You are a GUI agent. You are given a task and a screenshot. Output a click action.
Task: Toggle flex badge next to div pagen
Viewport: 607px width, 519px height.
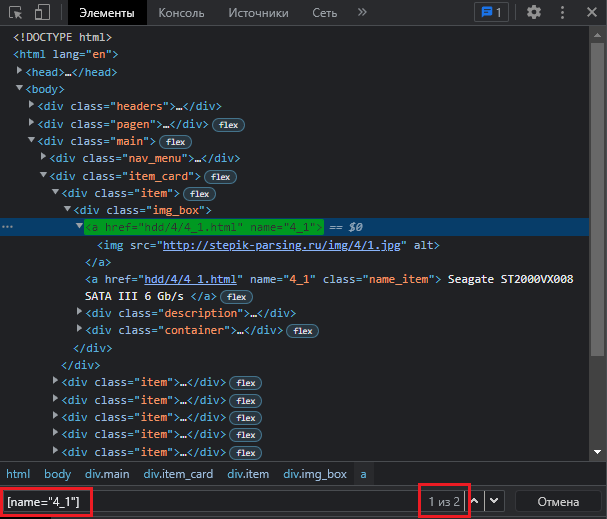click(227, 125)
